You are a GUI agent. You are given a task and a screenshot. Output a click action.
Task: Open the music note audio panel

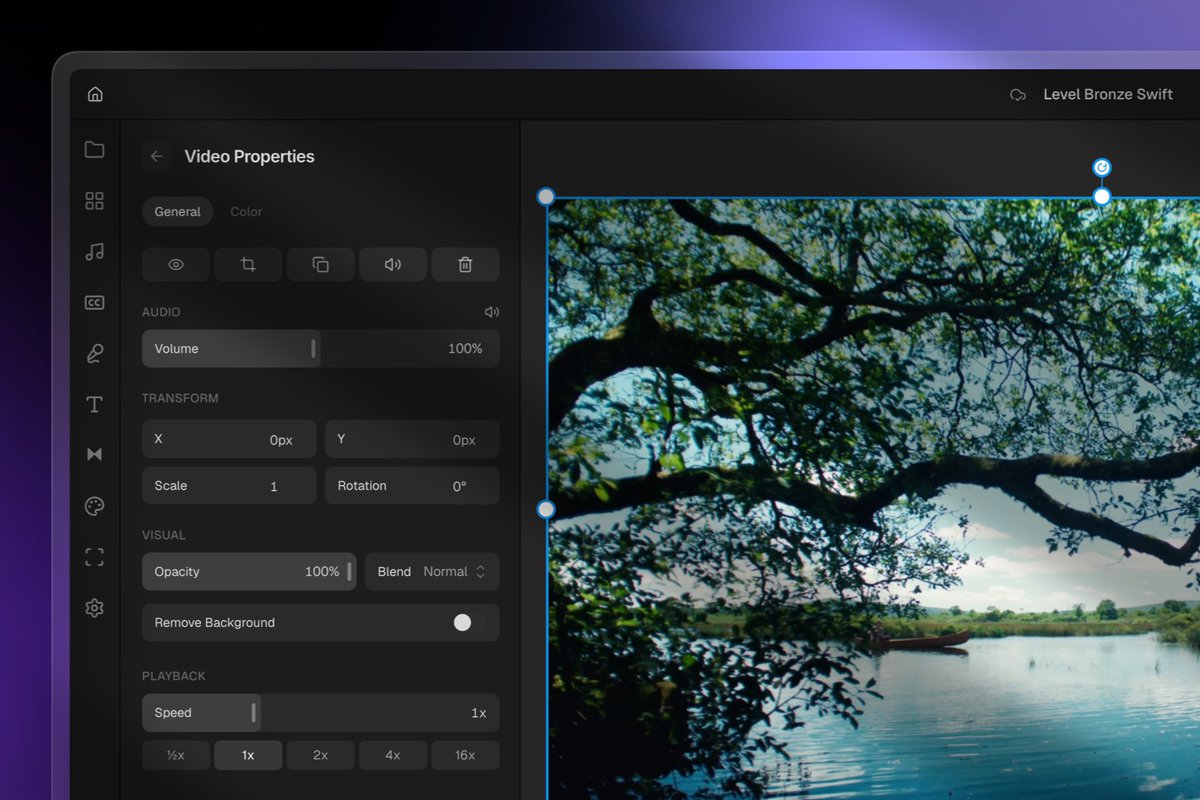point(94,252)
